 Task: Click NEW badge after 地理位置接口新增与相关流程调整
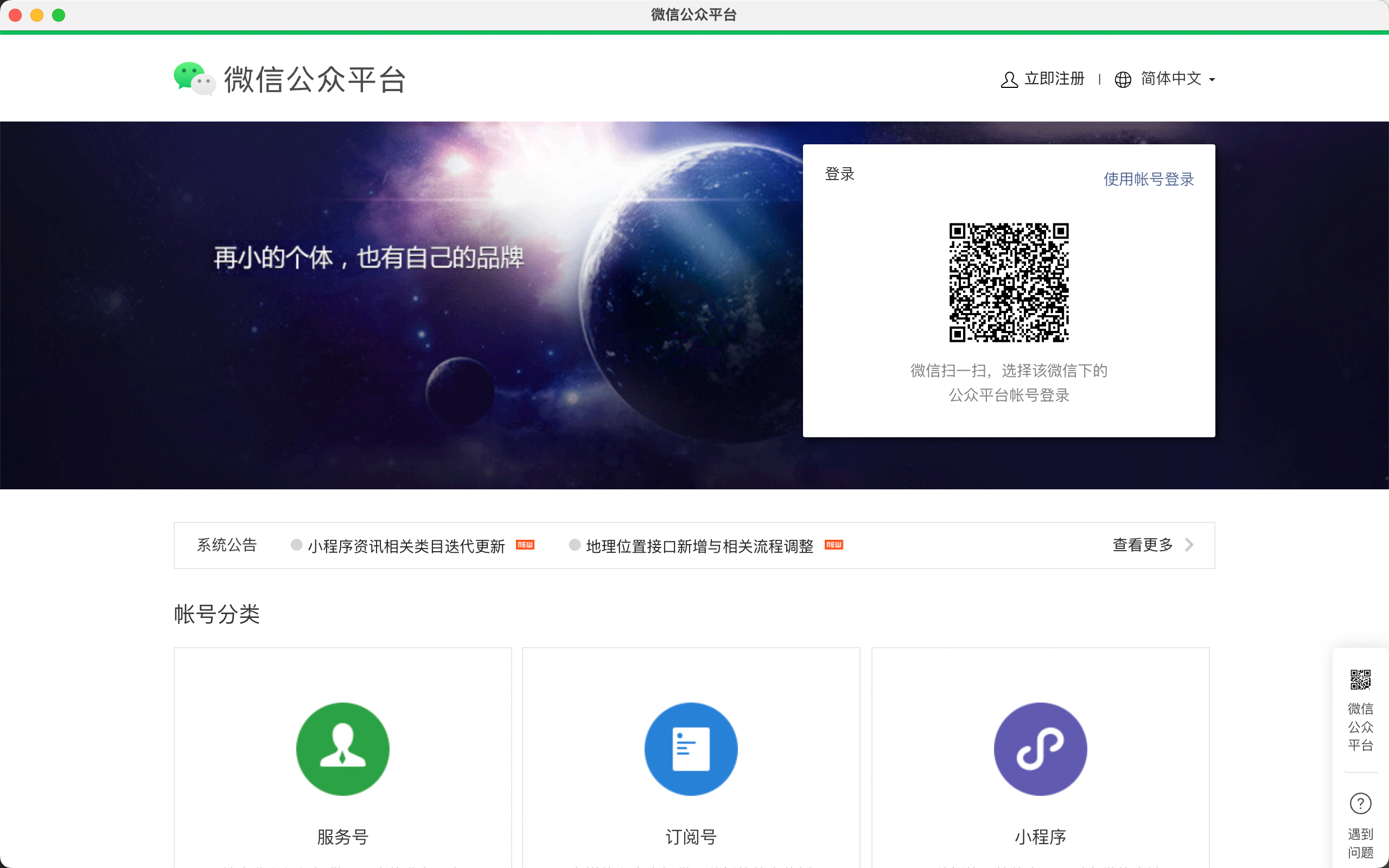[x=834, y=544]
